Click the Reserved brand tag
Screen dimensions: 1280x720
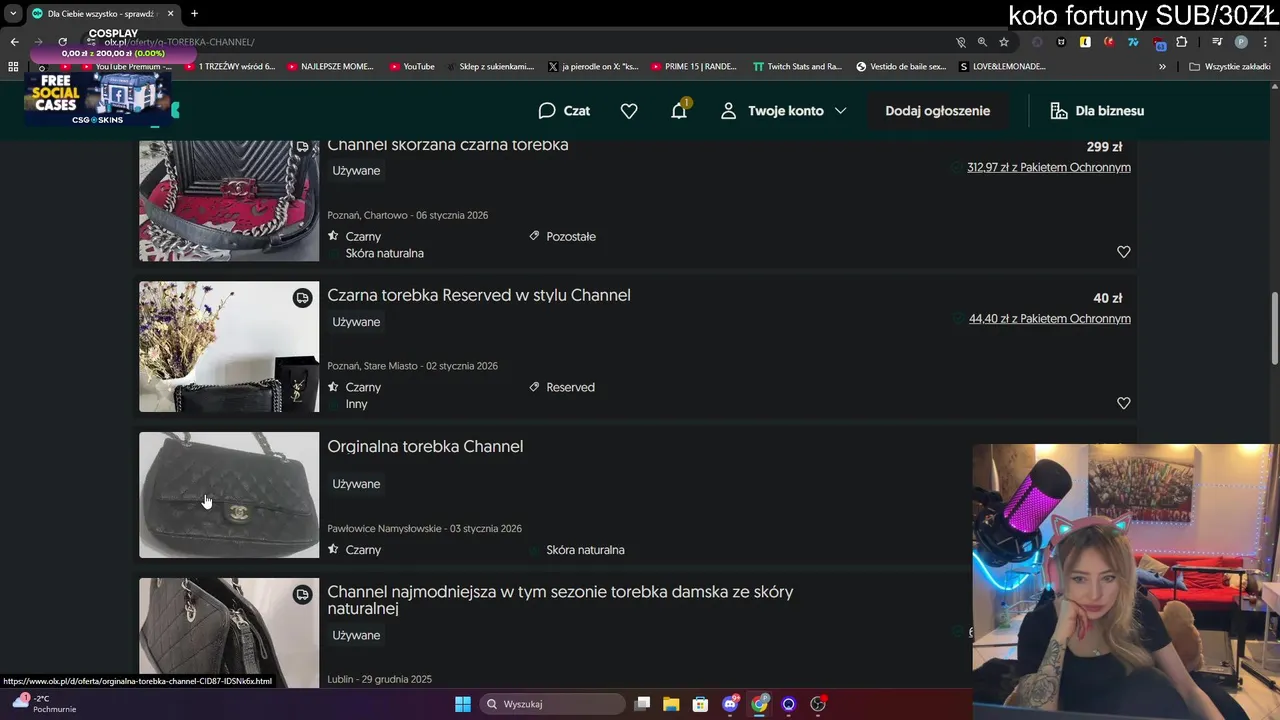(570, 387)
